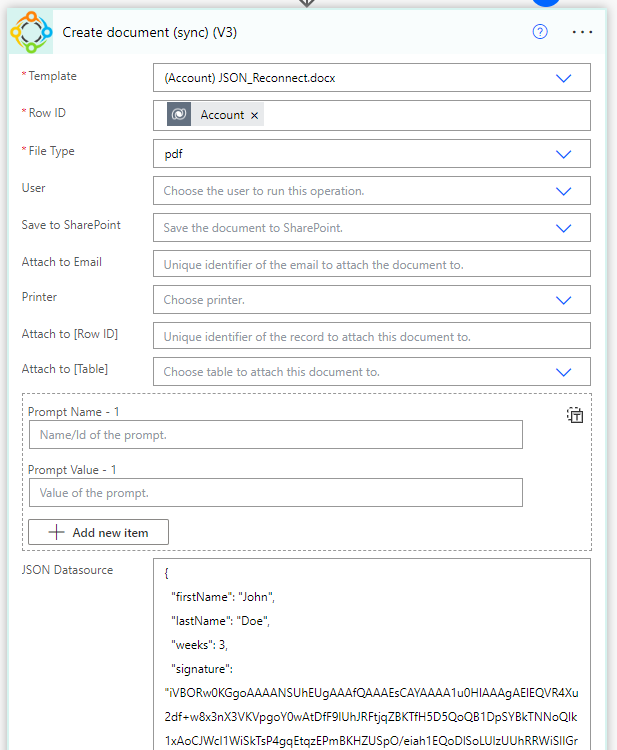Click inside the JSON Datasource text area
This screenshot has width=617, height=750.
tap(372, 654)
